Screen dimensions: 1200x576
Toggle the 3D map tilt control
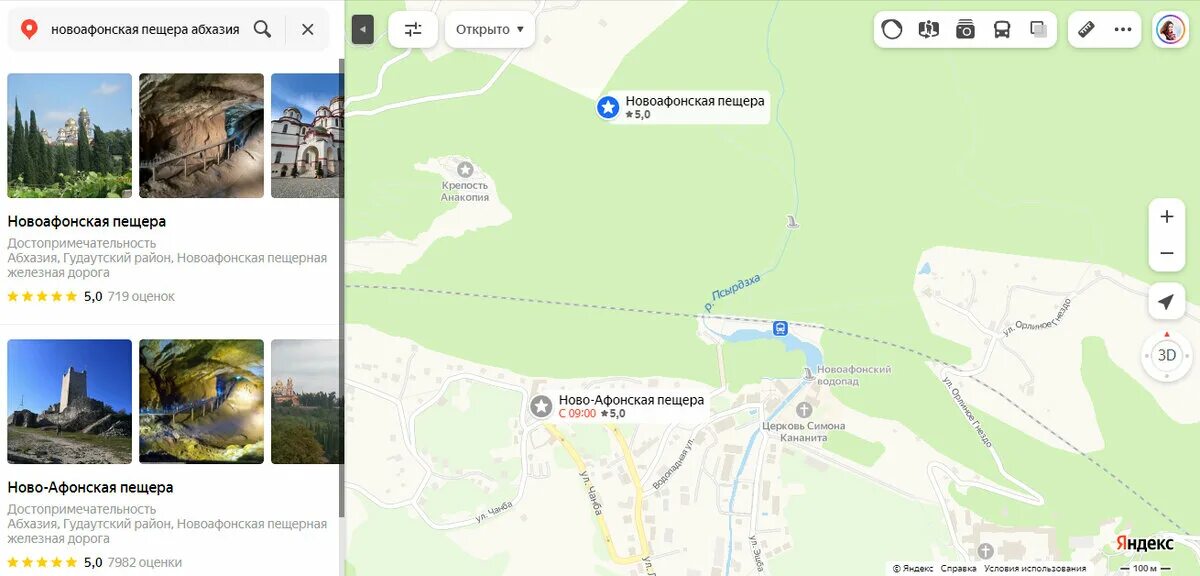[x=1166, y=355]
